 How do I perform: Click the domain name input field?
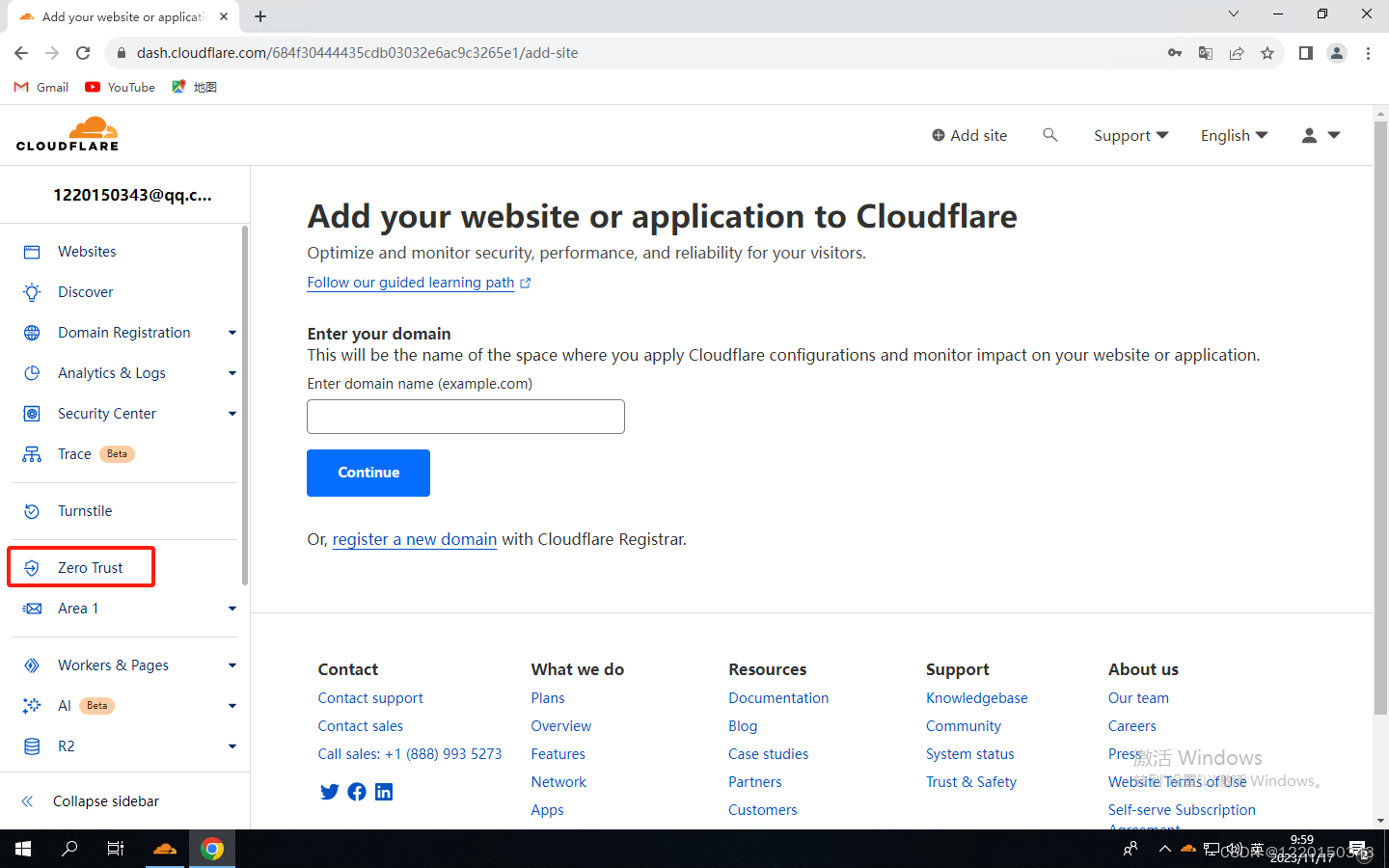click(x=466, y=417)
